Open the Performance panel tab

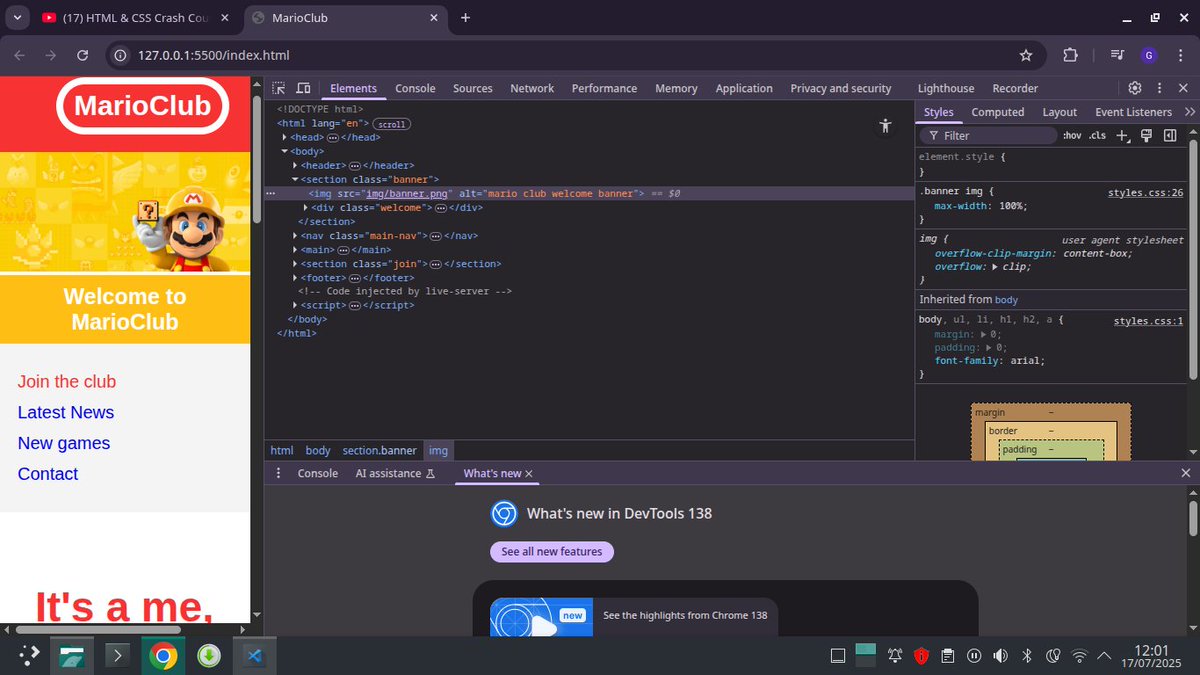(605, 88)
